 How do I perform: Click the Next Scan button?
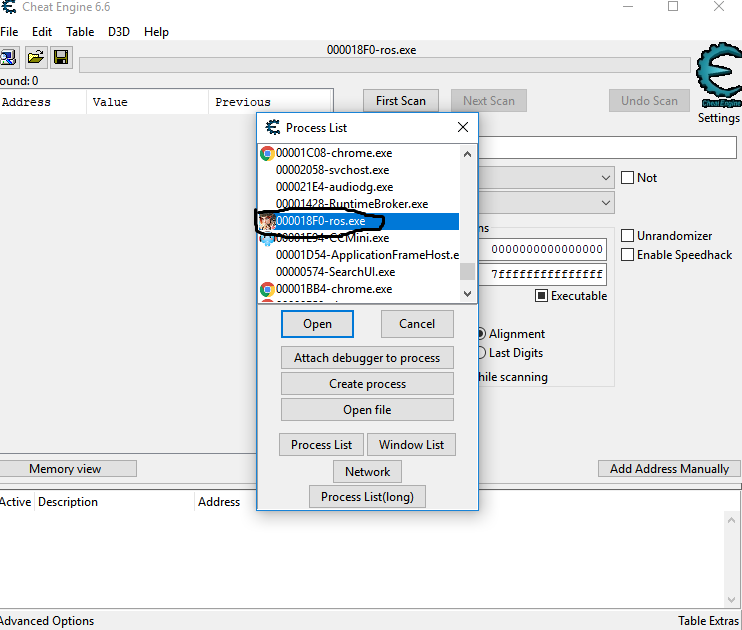[x=489, y=101]
